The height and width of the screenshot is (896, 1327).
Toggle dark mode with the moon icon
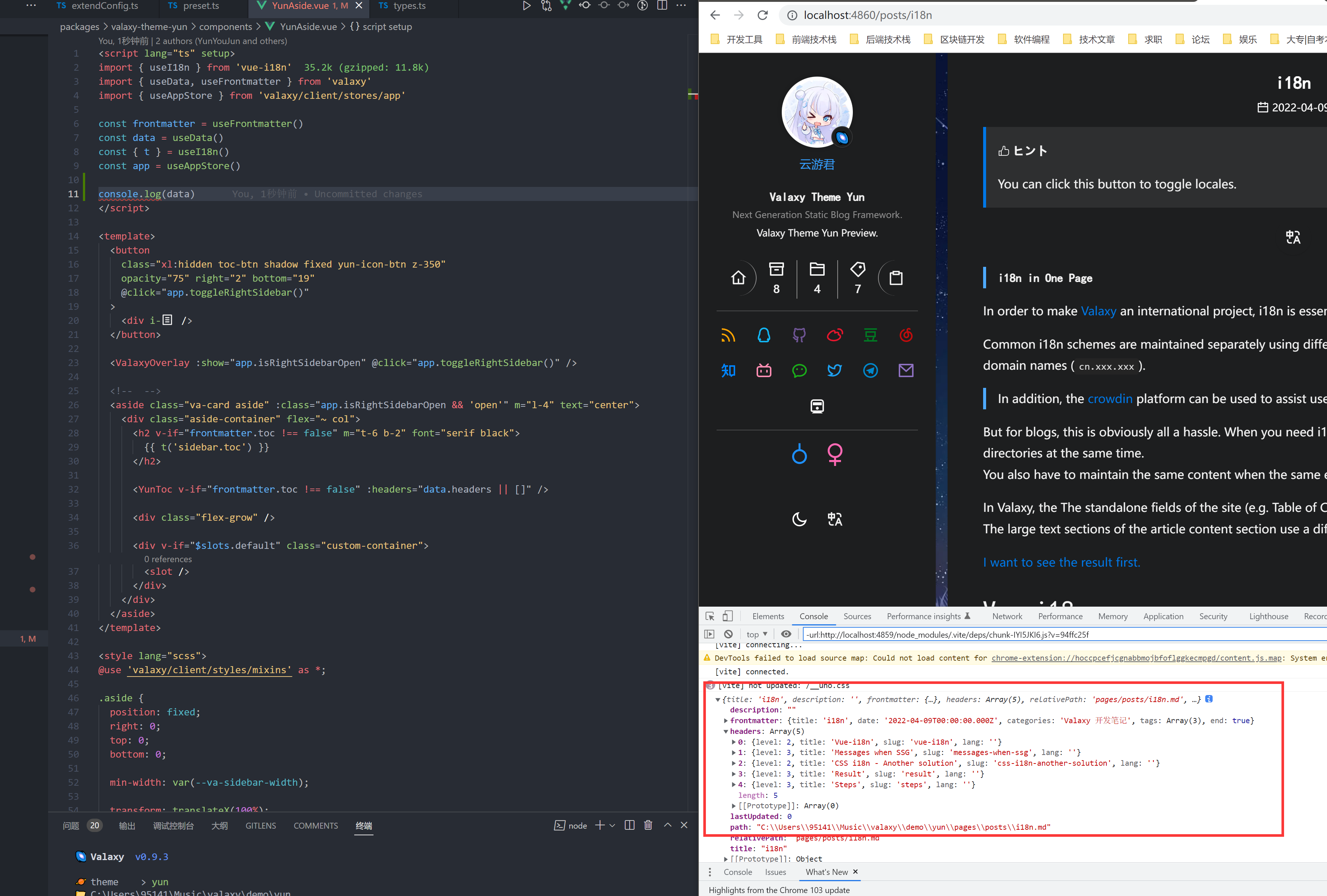coord(799,519)
